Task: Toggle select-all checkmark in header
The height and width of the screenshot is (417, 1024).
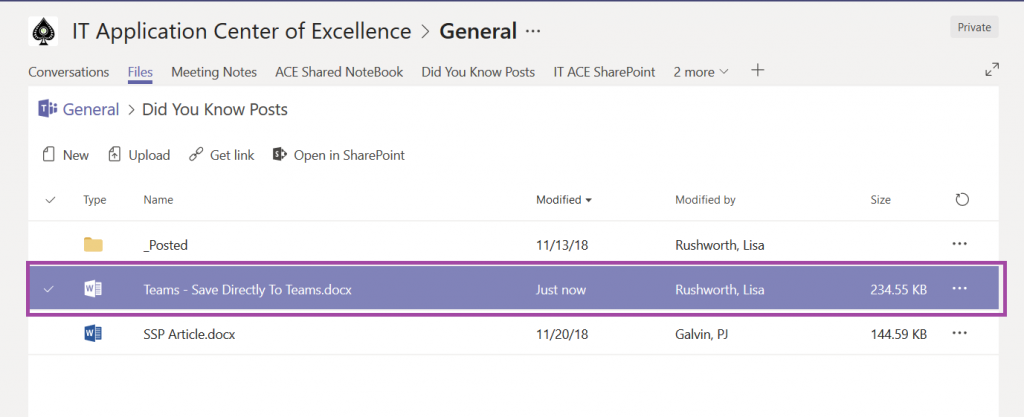Action: click(50, 200)
